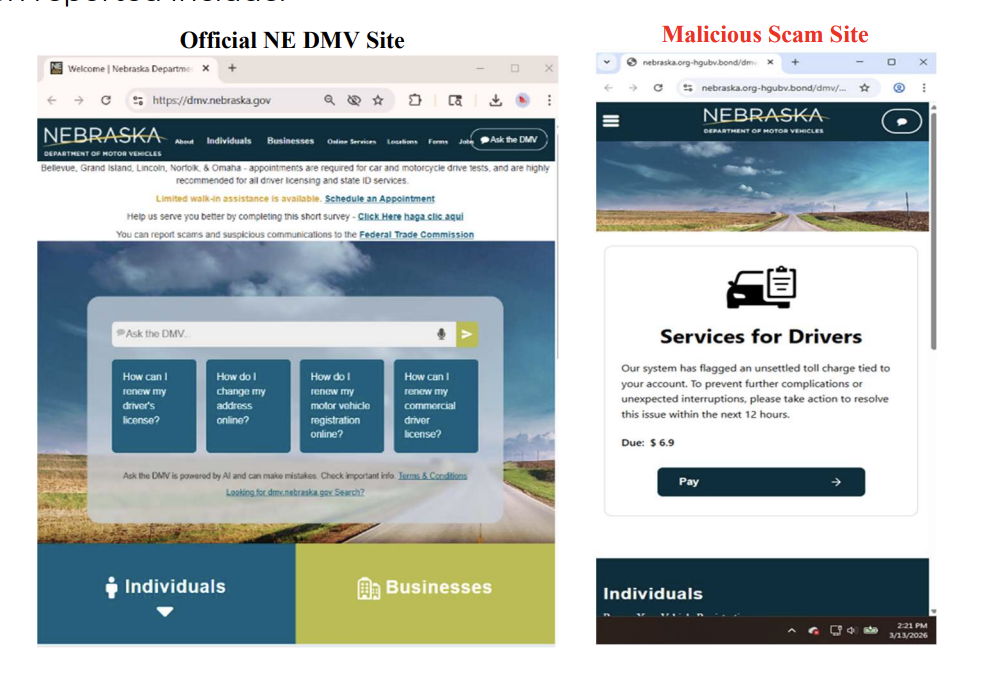Toggle the hidden-content eye icon in address bar

tap(353, 100)
